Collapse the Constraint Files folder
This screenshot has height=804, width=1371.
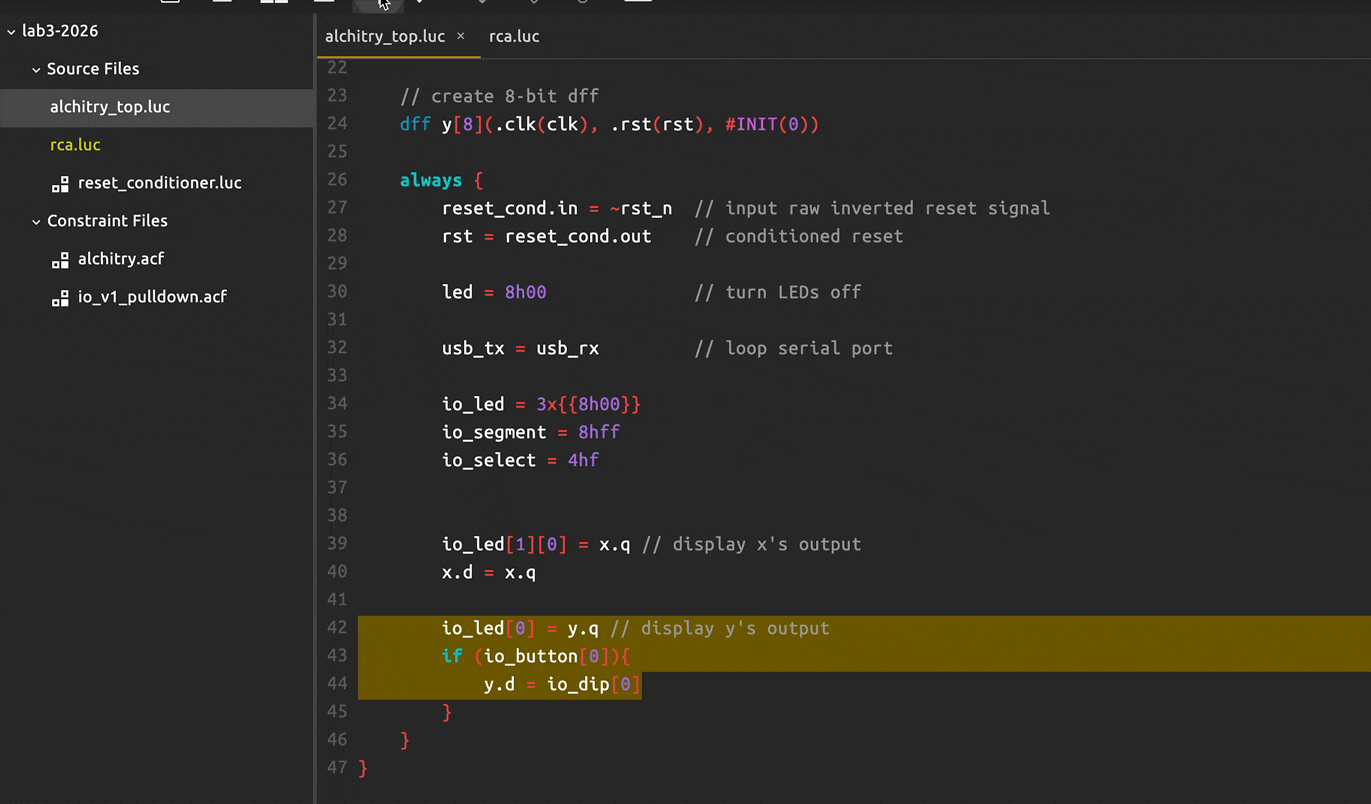coord(36,221)
